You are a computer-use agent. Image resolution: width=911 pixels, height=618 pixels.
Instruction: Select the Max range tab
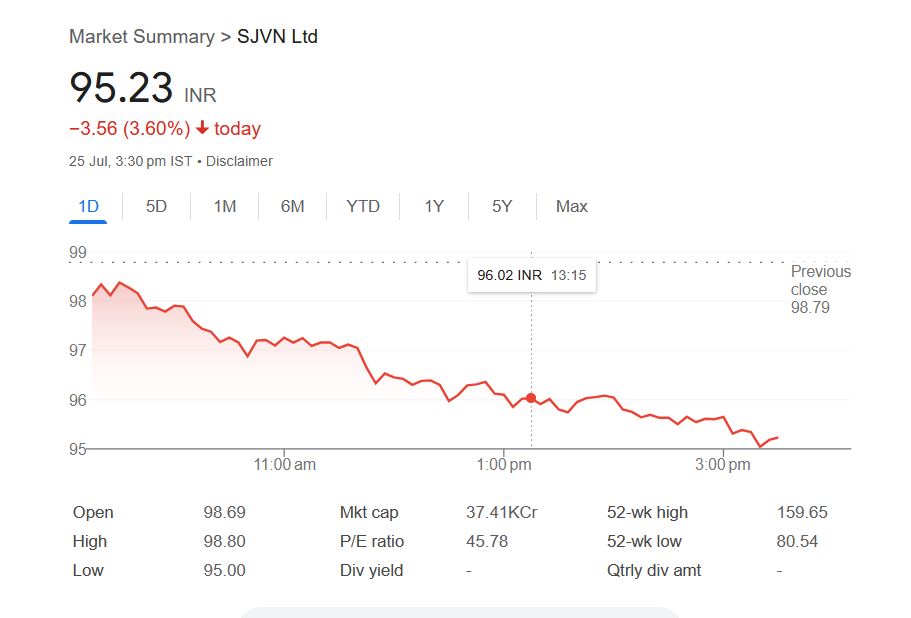(571, 206)
